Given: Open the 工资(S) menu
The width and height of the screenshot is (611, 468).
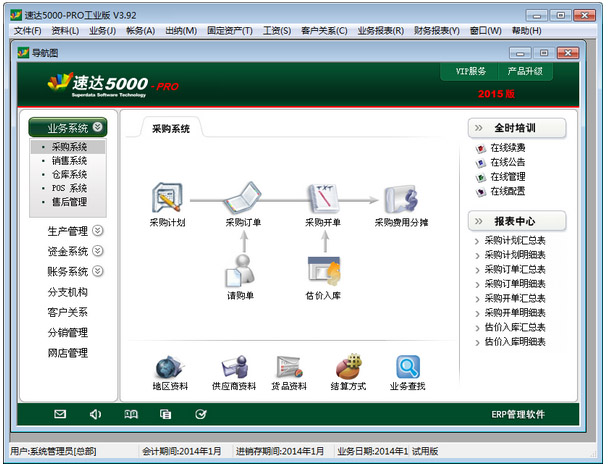Looking at the screenshot, I should pyautogui.click(x=277, y=30).
